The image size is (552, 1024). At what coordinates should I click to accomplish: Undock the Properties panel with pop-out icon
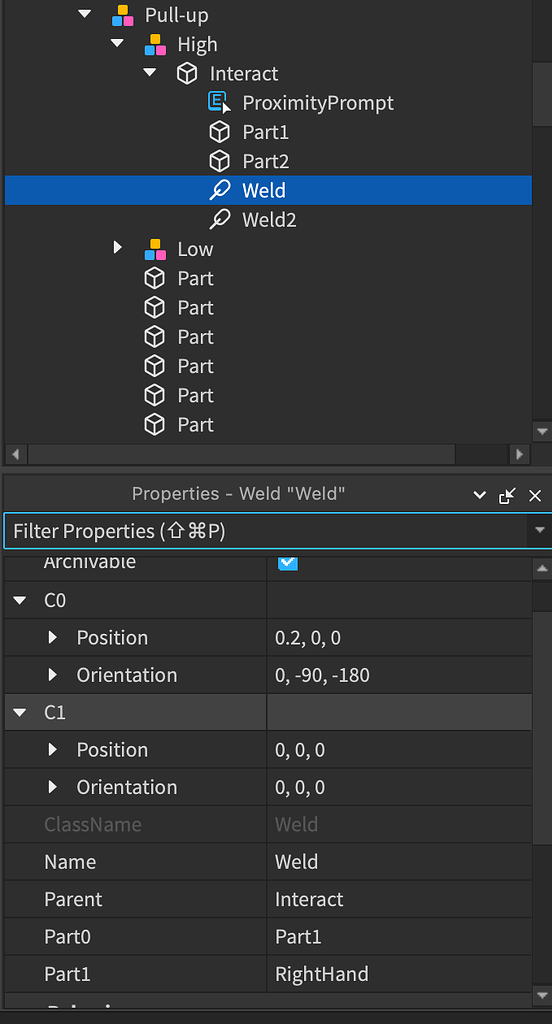tap(507, 495)
